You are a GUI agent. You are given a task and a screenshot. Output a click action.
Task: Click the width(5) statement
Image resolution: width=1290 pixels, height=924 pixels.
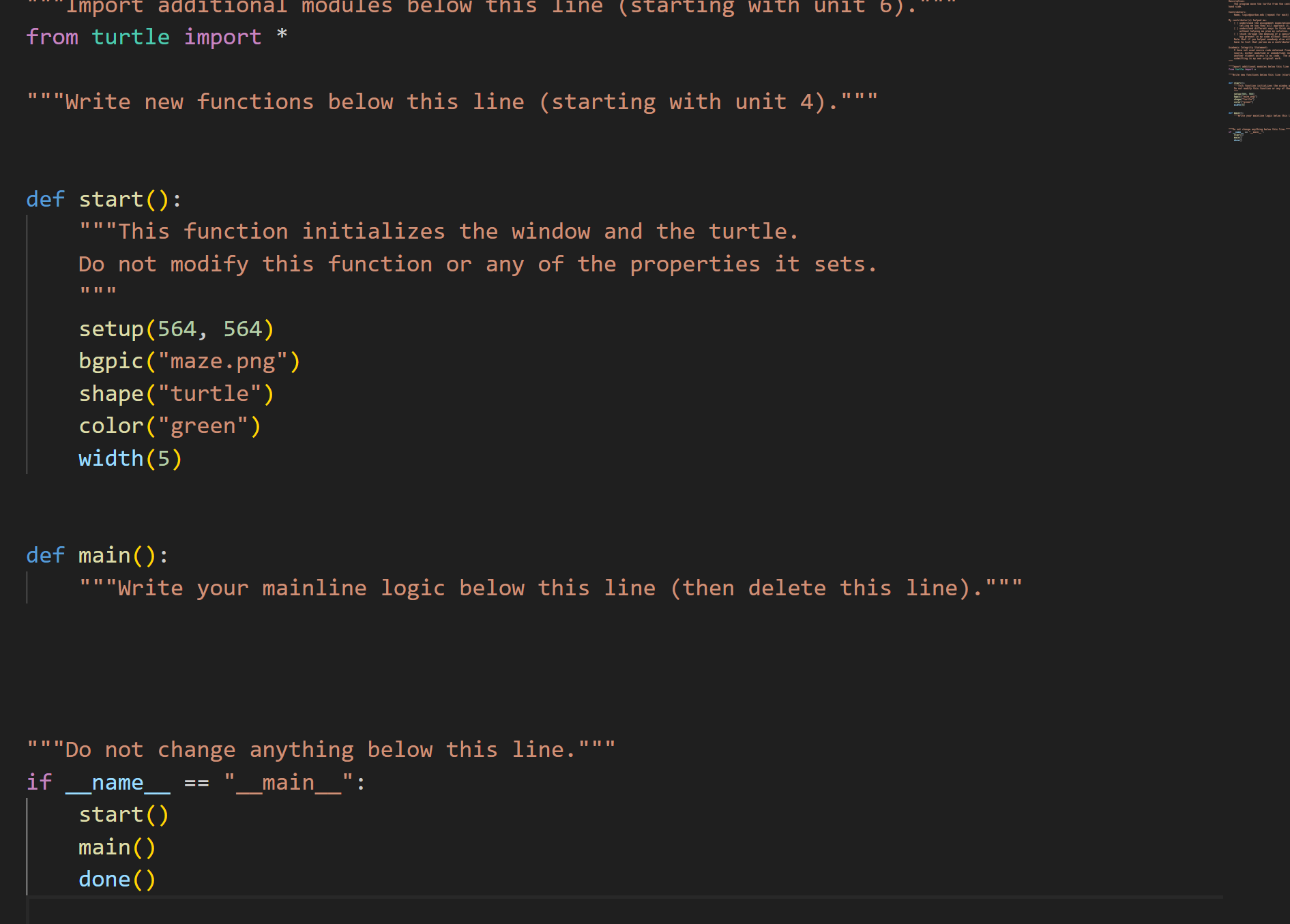(x=130, y=458)
